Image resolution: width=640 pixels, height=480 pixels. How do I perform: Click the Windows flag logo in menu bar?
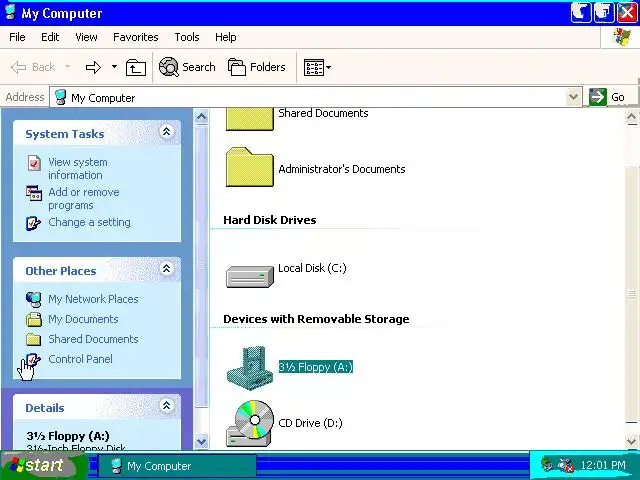[621, 37]
